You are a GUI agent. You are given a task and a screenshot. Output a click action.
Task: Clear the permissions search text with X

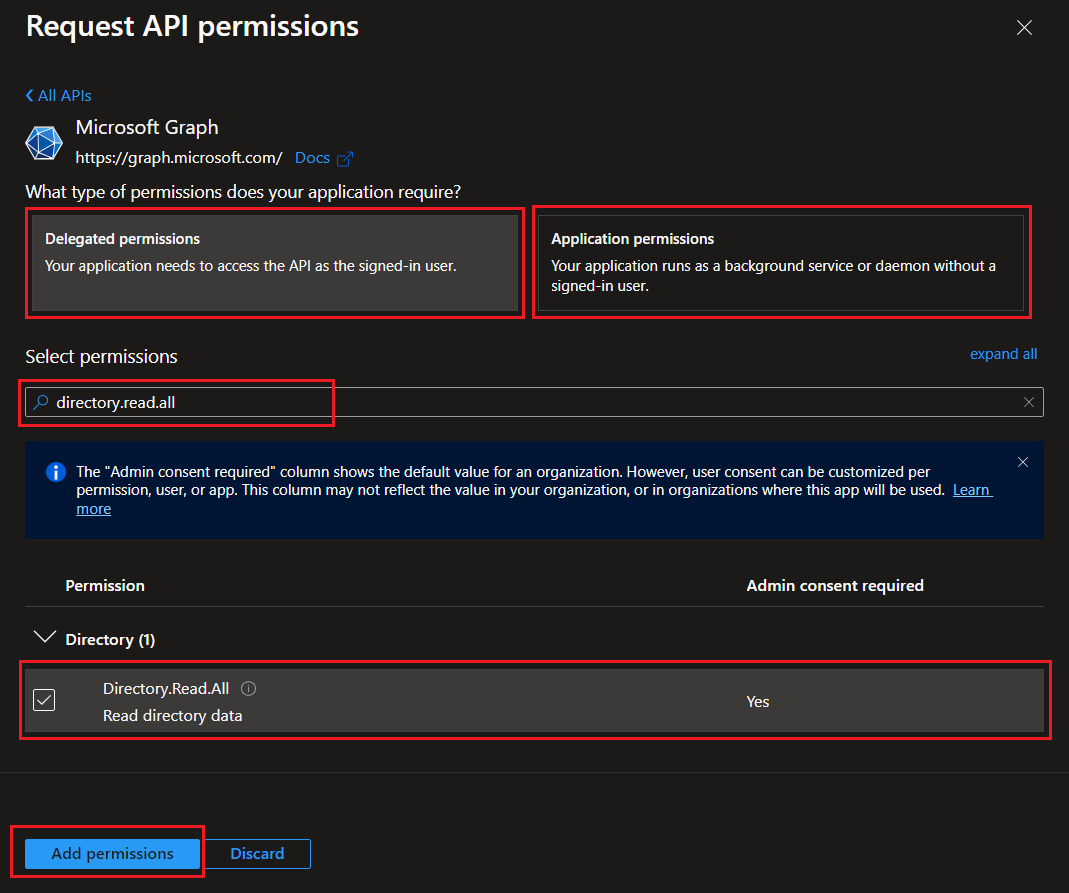point(1029,402)
